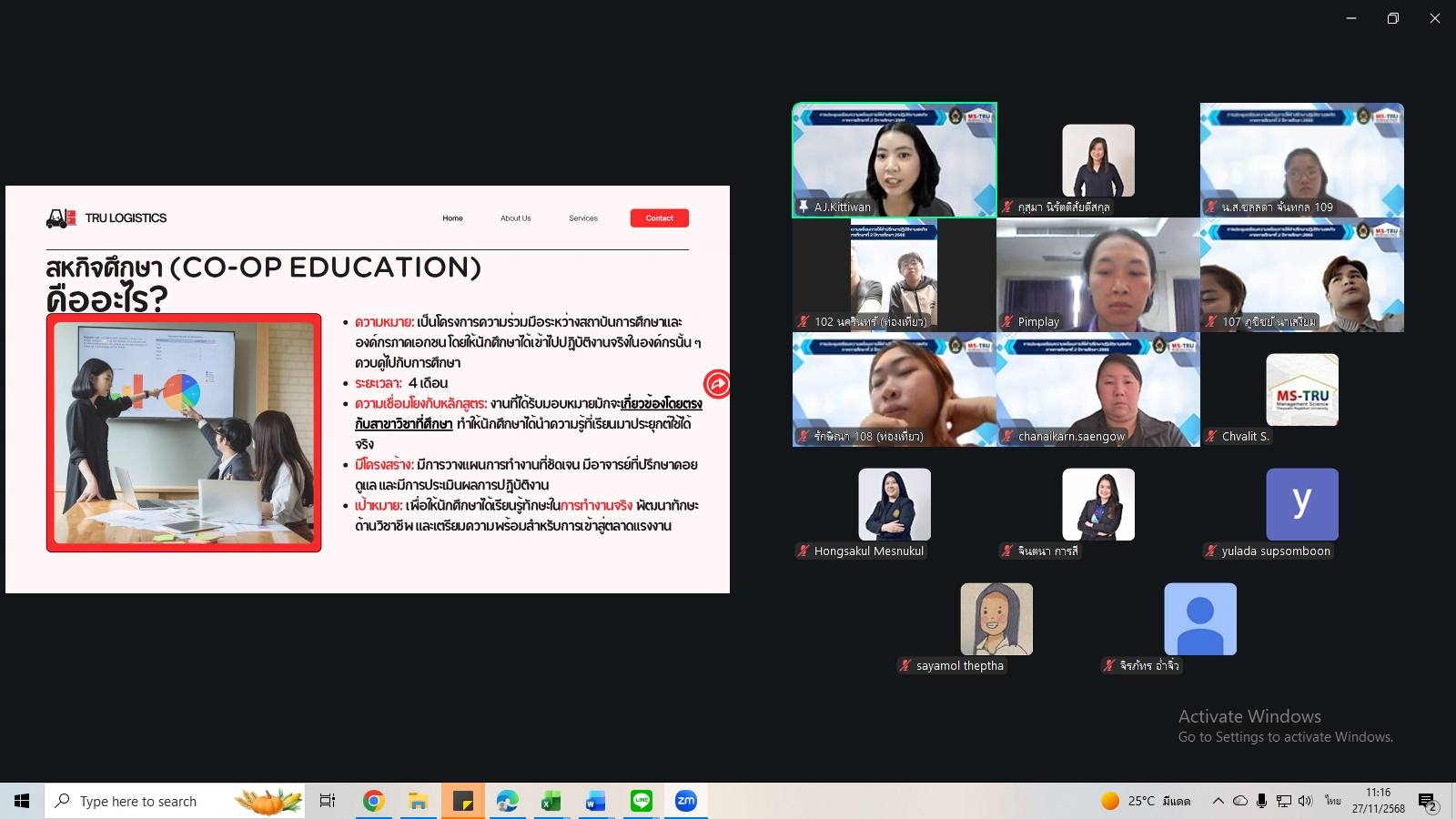The height and width of the screenshot is (819, 1456).
Task: Open Sticky Notes taskbar icon
Action: 462,801
